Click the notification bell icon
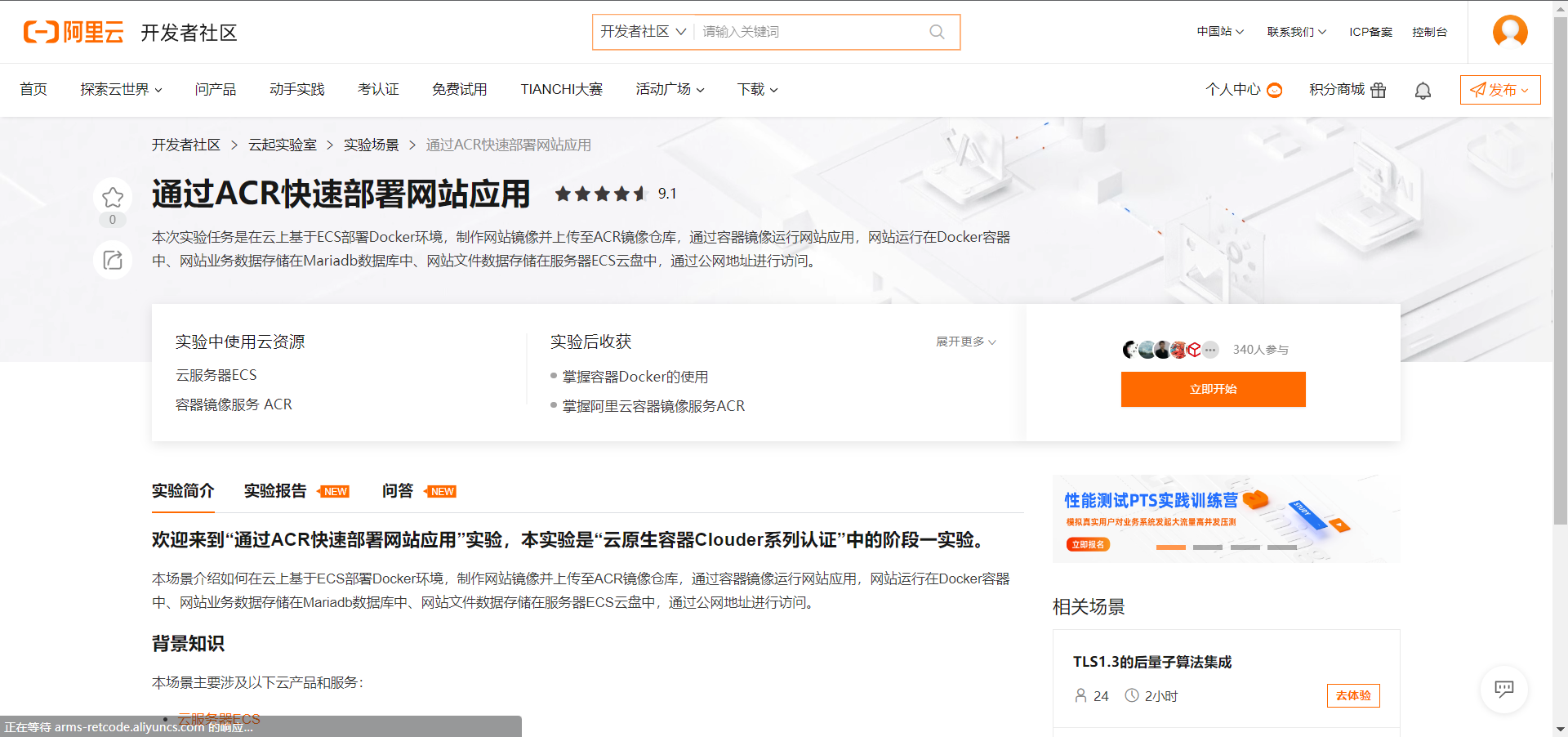 [1423, 90]
